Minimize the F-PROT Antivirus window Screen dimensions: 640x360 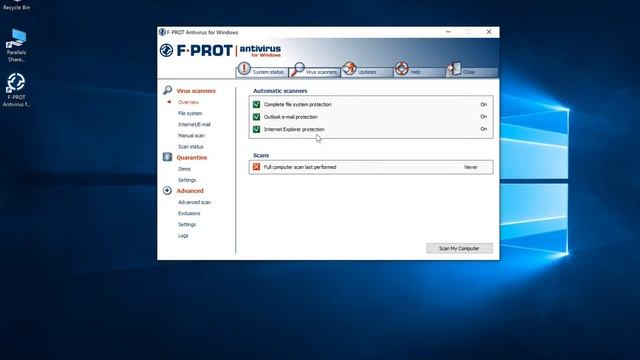pos(448,32)
